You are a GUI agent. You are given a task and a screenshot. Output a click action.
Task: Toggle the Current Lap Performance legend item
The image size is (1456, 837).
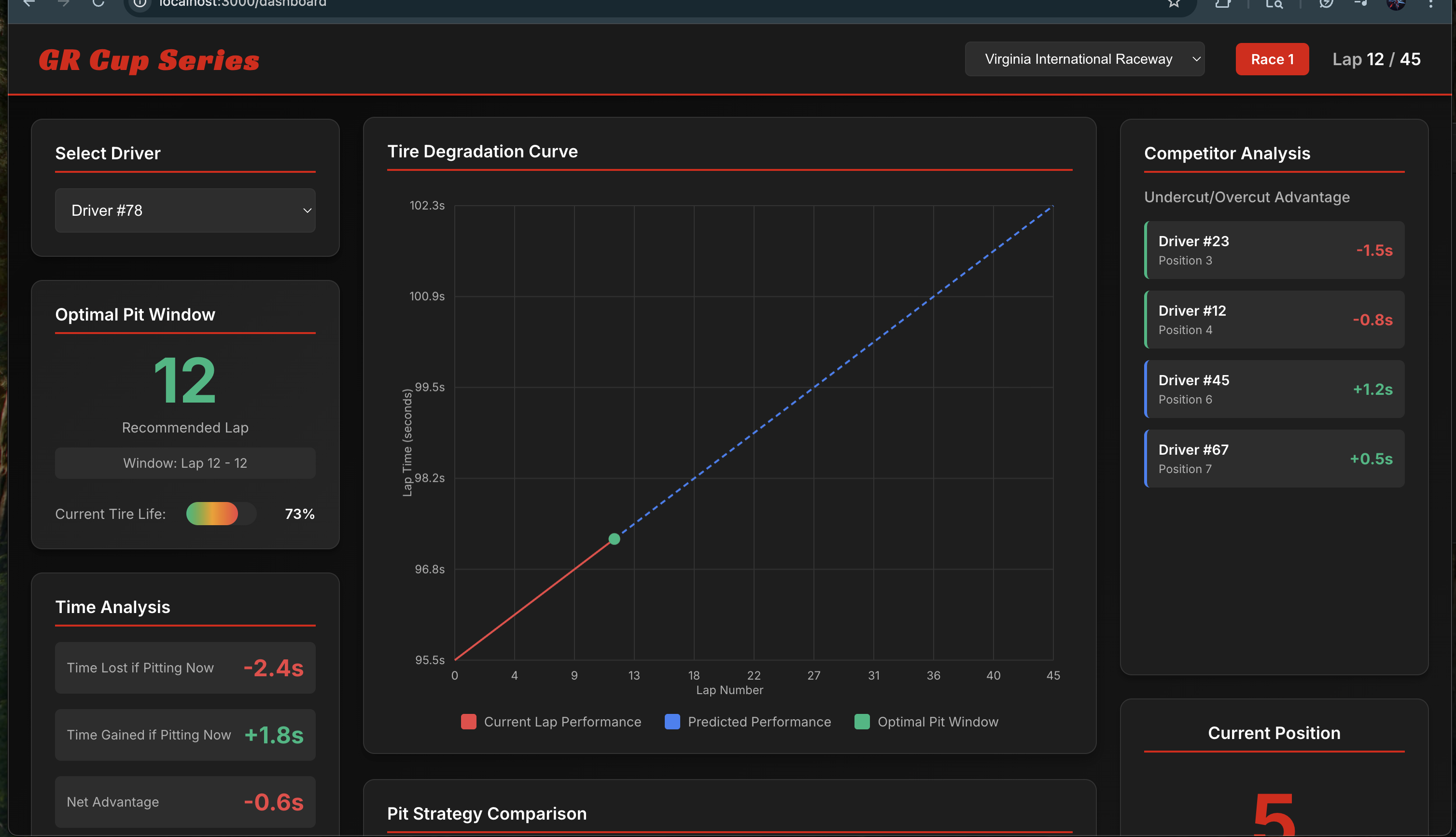pos(551,722)
